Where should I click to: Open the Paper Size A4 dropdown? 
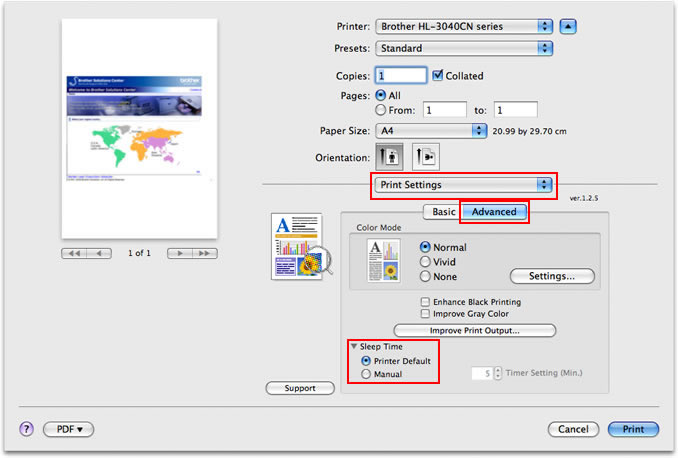[431, 131]
